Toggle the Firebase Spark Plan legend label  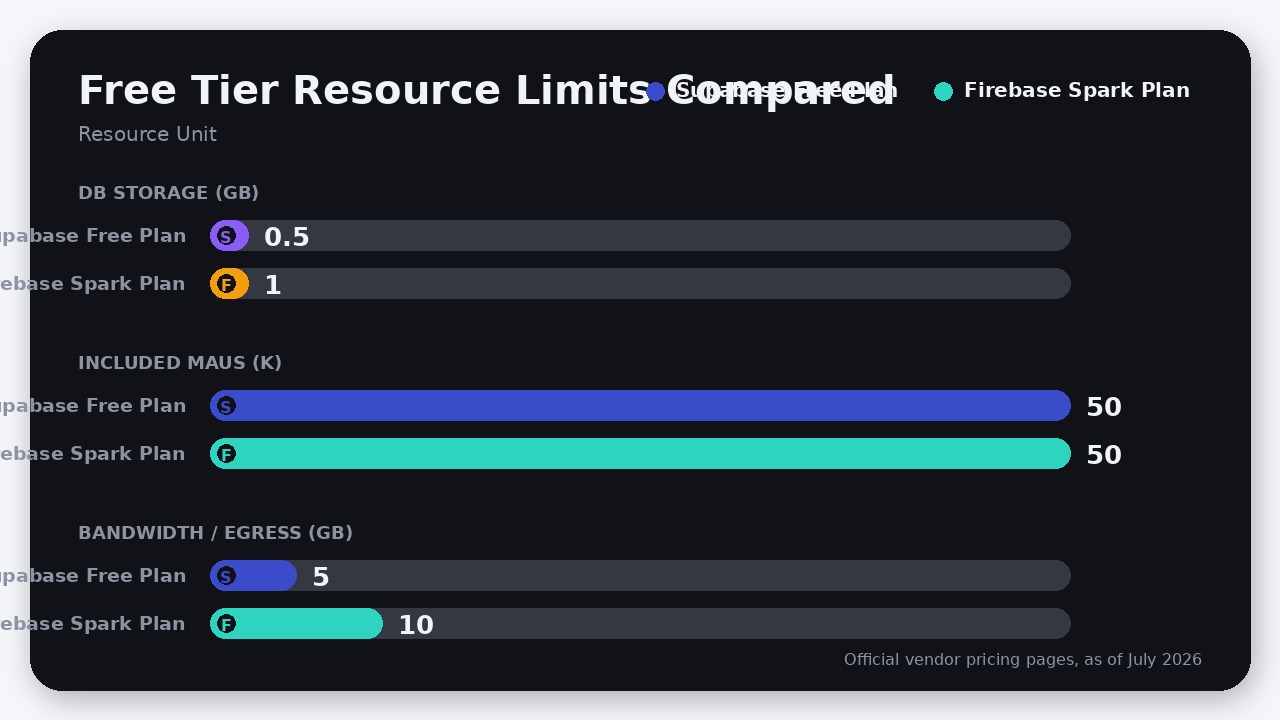pyautogui.click(x=1077, y=91)
